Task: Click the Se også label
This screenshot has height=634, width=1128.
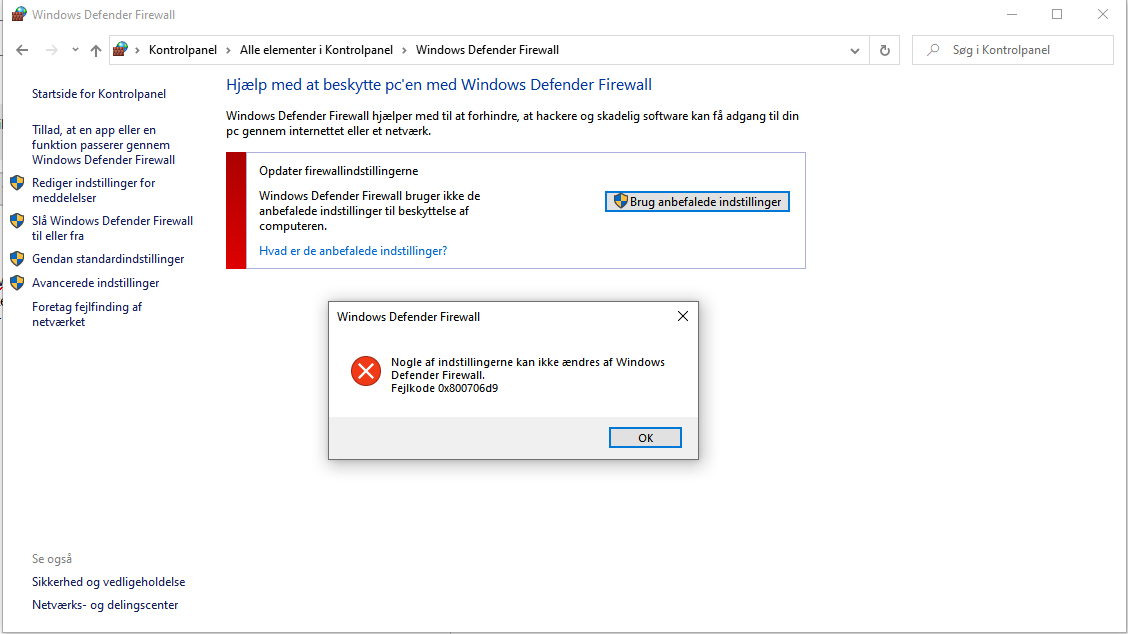Action: tap(52, 558)
